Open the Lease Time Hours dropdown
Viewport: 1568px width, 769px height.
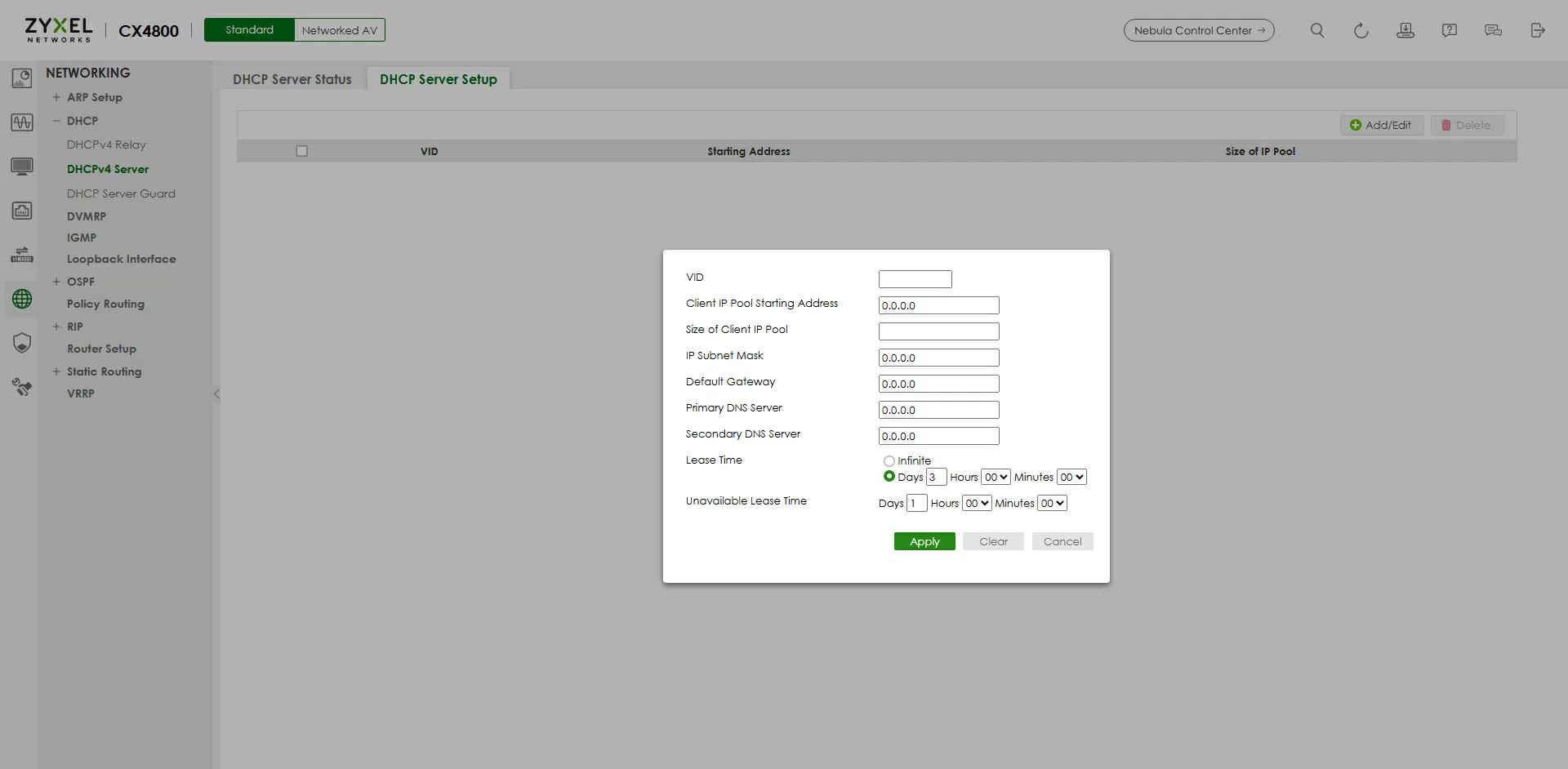pyautogui.click(x=996, y=478)
